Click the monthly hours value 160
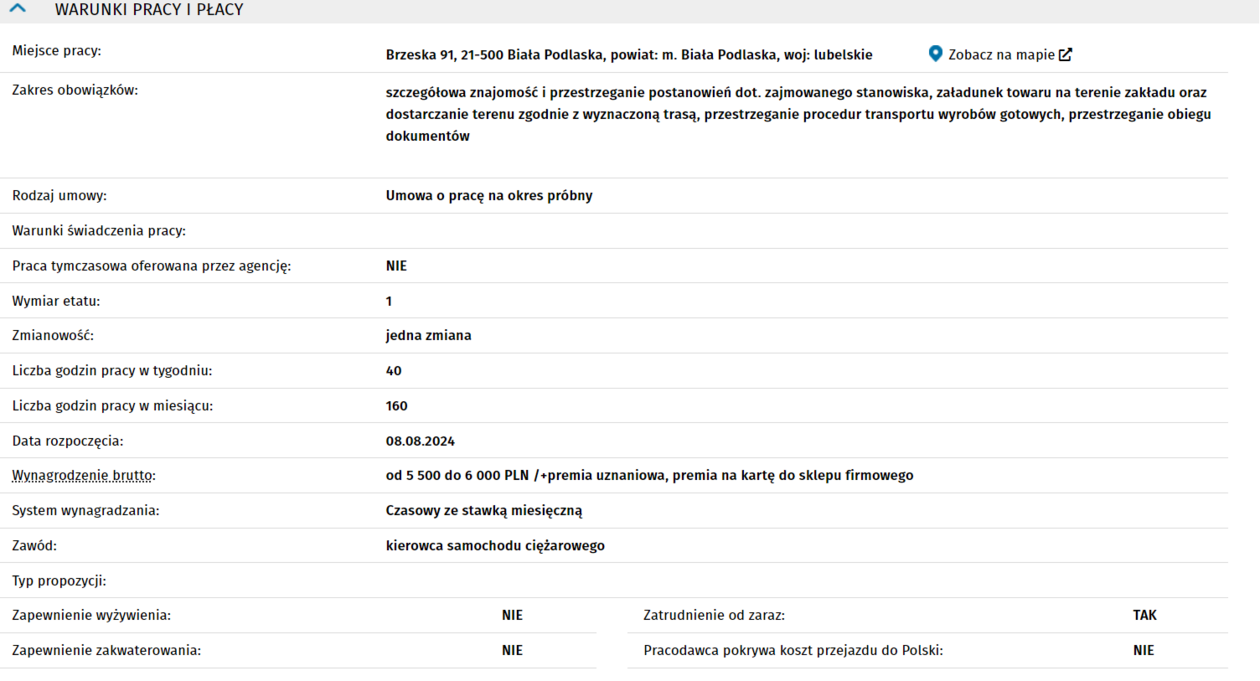Image resolution: width=1260 pixels, height=681 pixels. [x=396, y=406]
